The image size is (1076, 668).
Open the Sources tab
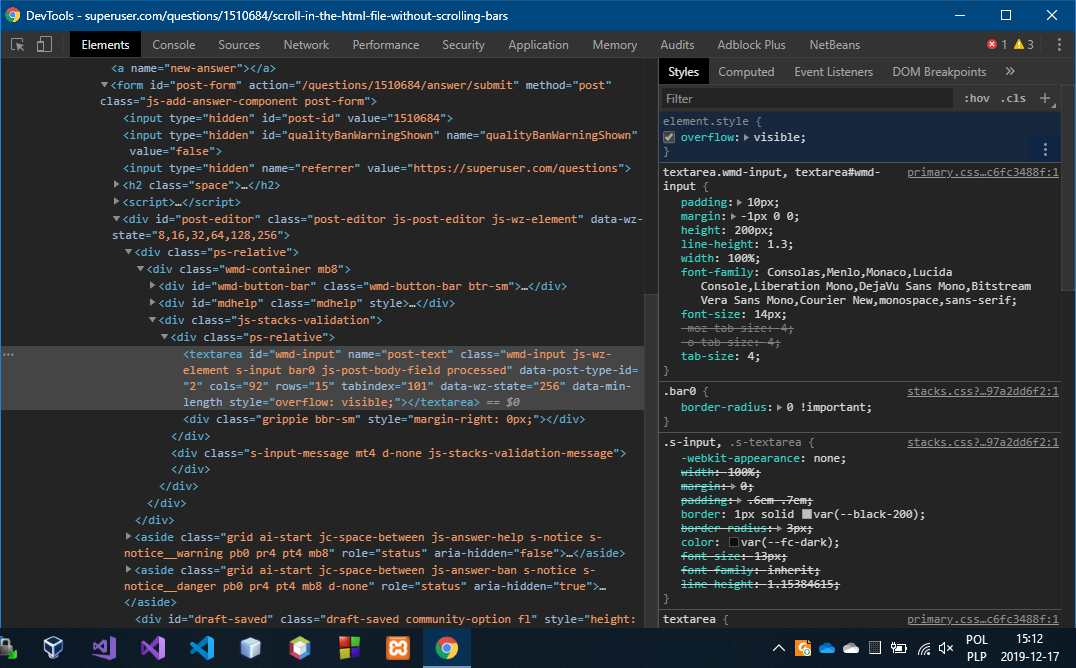click(239, 45)
